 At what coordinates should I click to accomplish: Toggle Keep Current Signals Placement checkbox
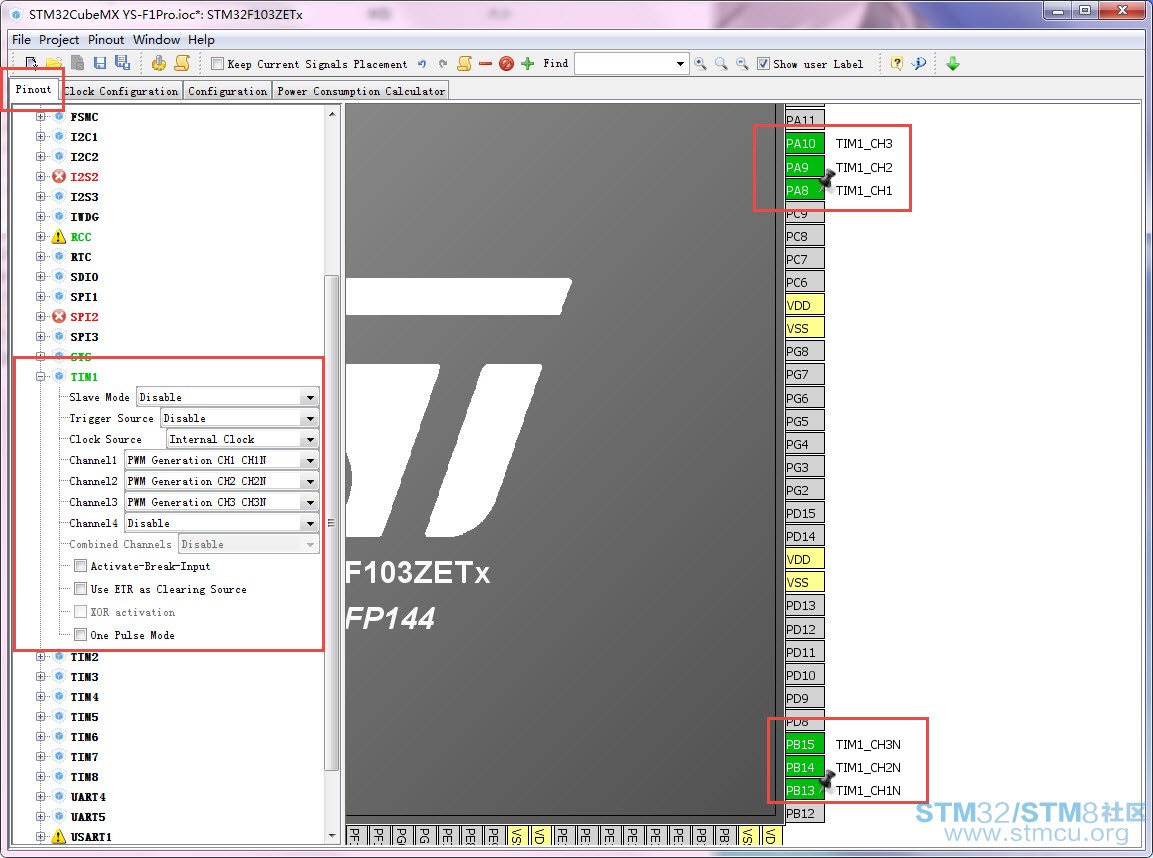coord(218,64)
